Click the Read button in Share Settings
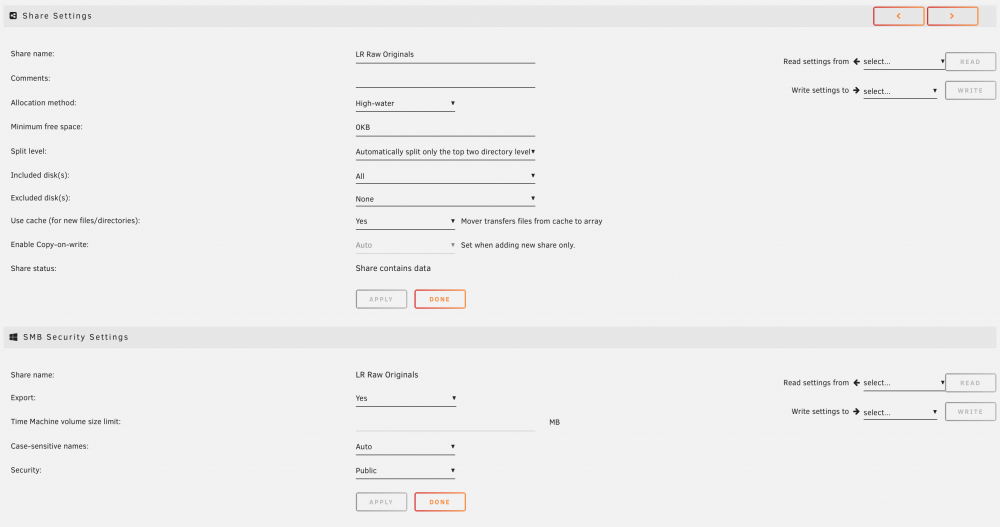Viewport: 1000px width, 527px height. tap(970, 62)
